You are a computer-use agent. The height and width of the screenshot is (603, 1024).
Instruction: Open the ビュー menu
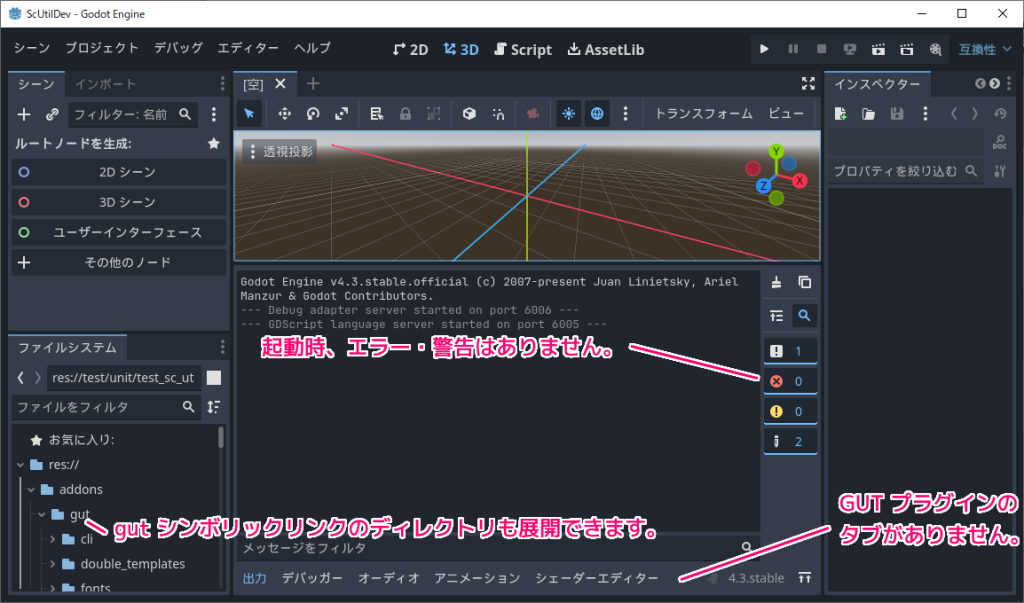pos(786,114)
